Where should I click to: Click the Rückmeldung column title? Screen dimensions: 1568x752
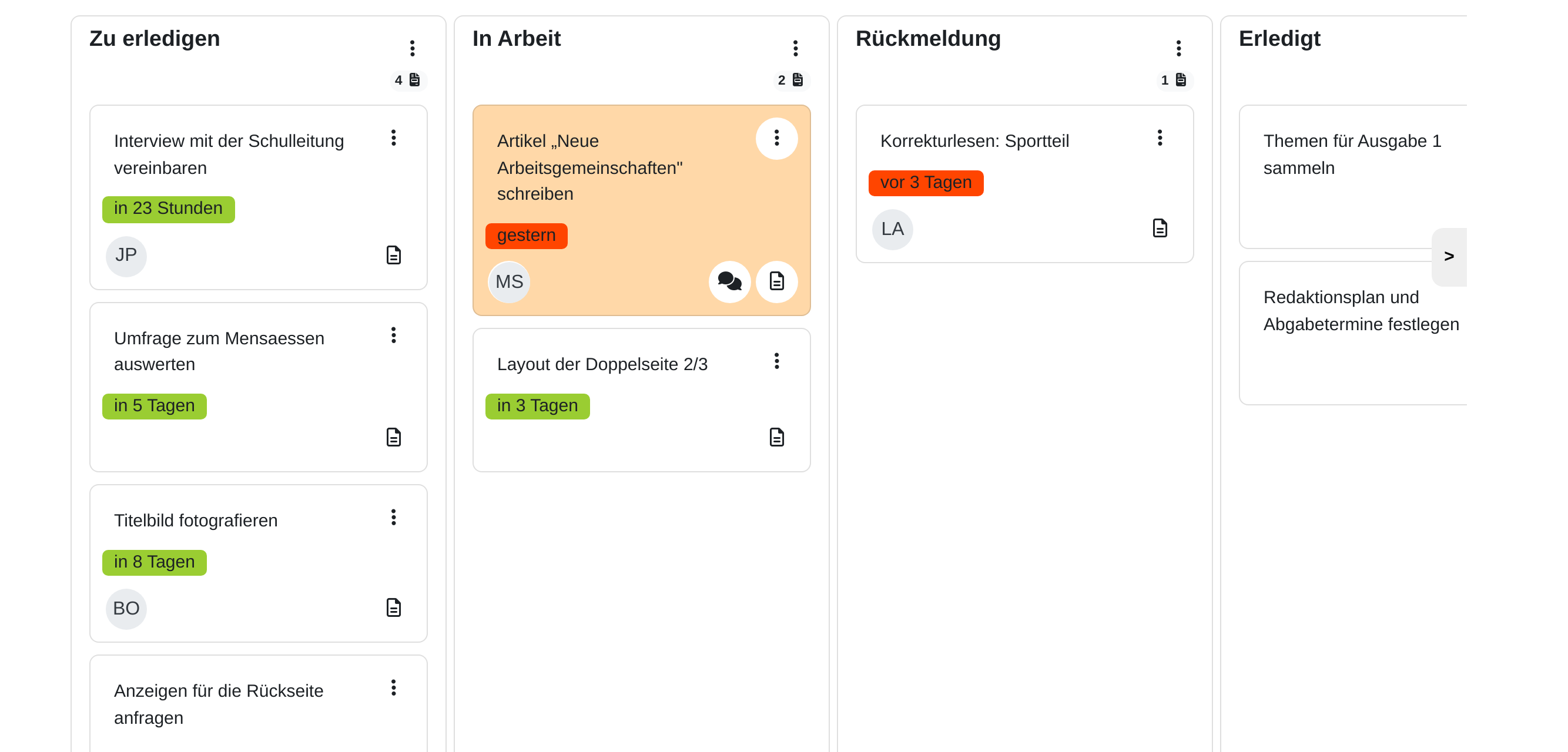(x=927, y=38)
